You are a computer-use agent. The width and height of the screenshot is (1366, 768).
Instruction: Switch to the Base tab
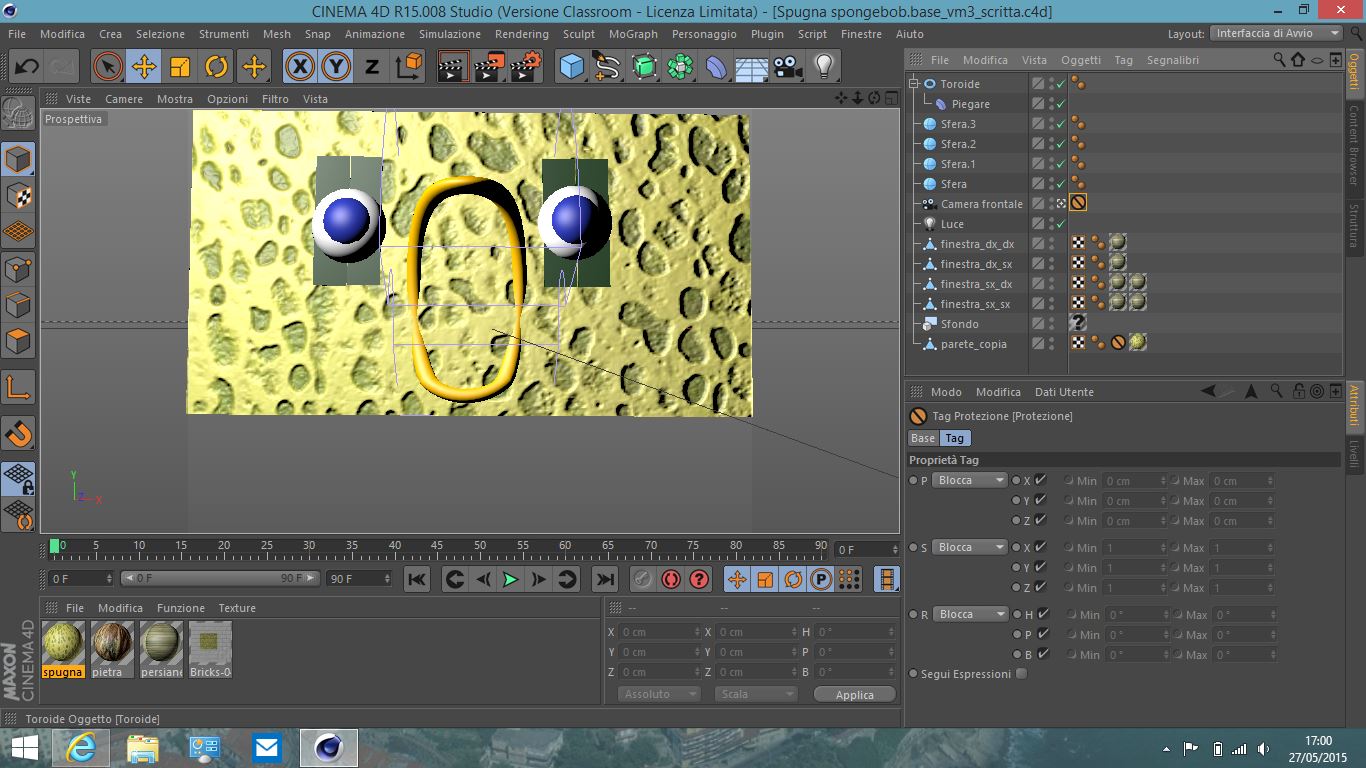point(922,438)
